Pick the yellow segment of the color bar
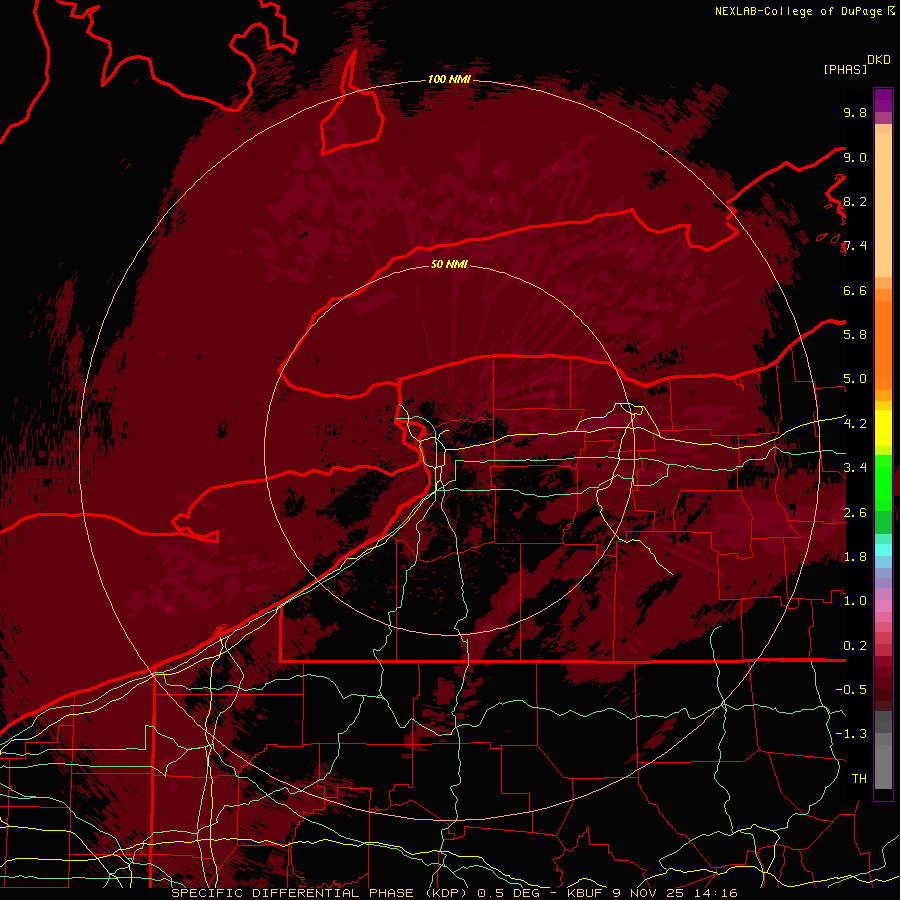The image size is (900, 900). (883, 428)
